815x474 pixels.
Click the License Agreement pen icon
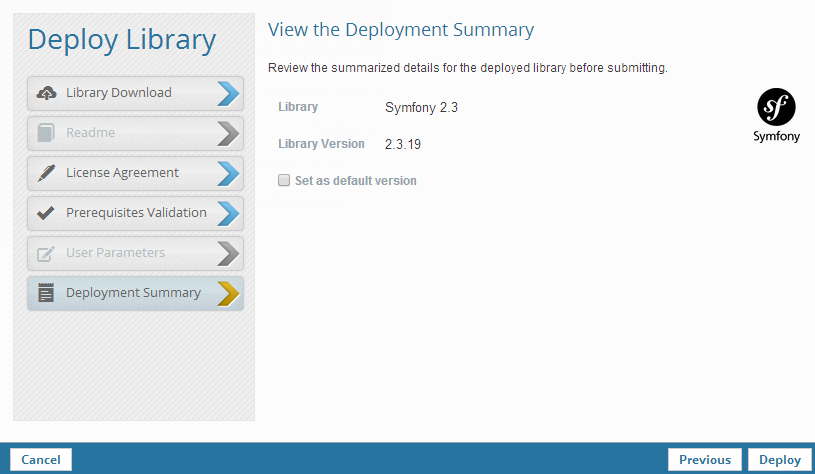tap(46, 173)
